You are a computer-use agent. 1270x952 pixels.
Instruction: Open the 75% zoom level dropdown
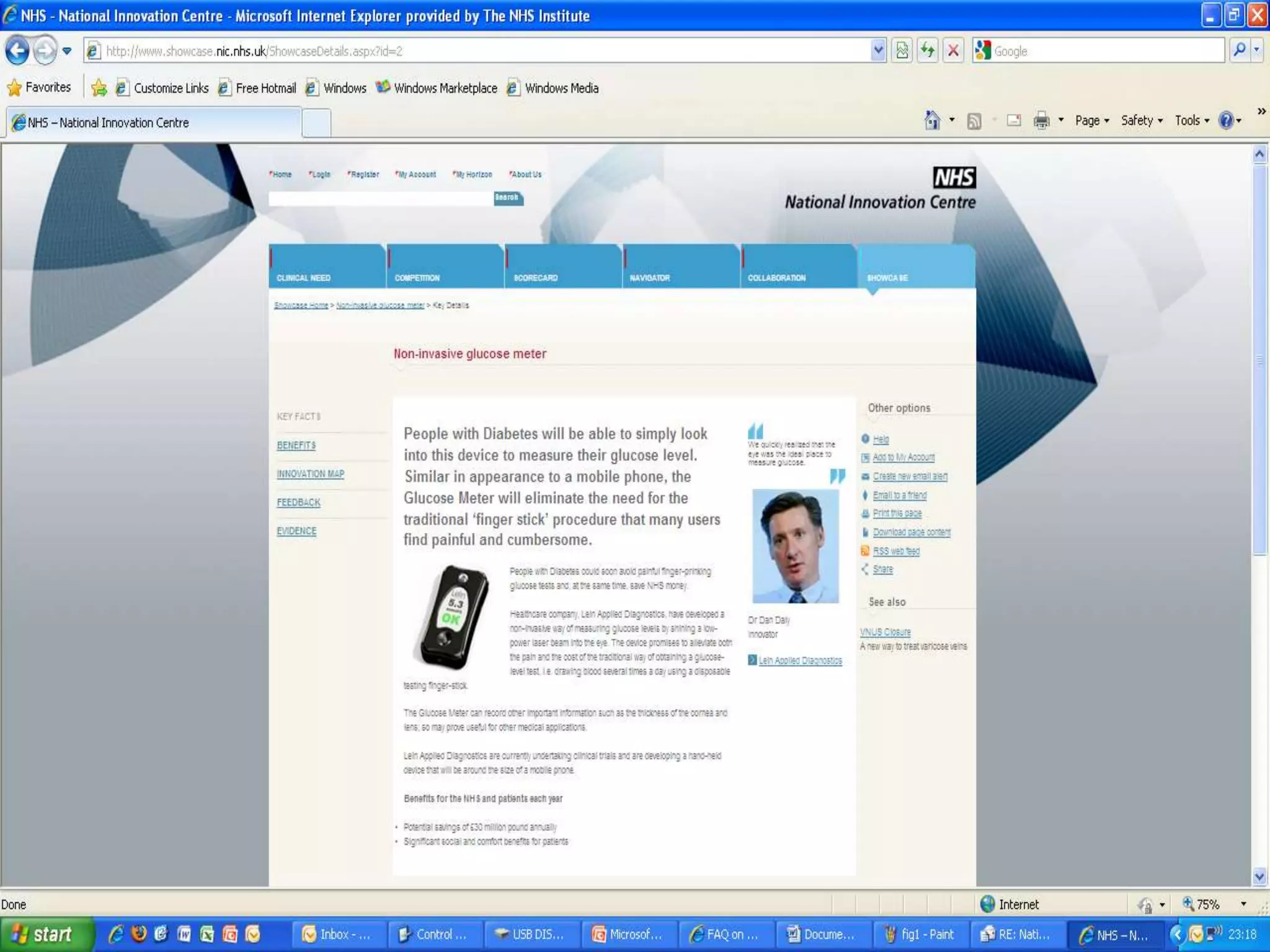point(1243,904)
